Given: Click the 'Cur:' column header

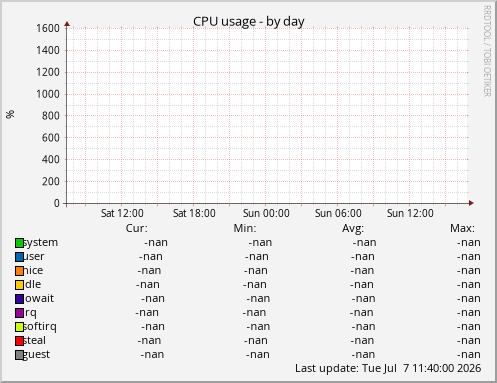Looking at the screenshot, I should 137,229.
